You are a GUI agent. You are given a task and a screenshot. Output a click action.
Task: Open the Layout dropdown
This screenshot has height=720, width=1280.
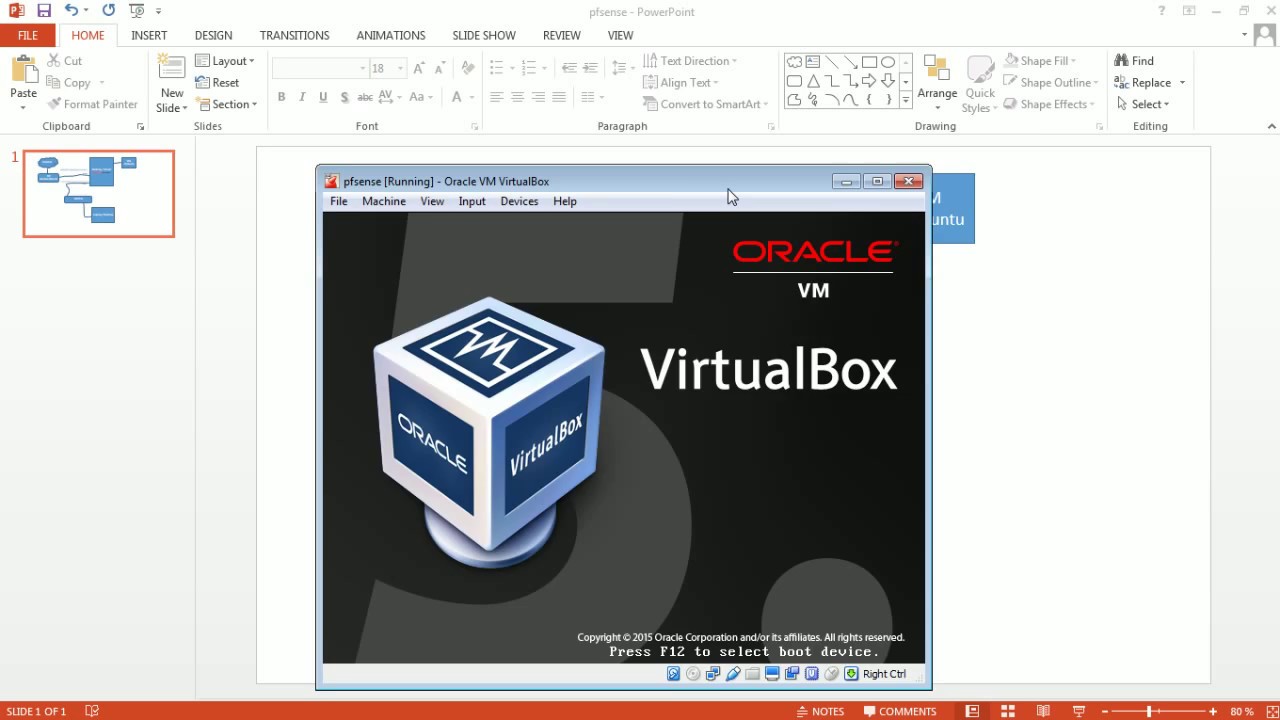coord(225,61)
